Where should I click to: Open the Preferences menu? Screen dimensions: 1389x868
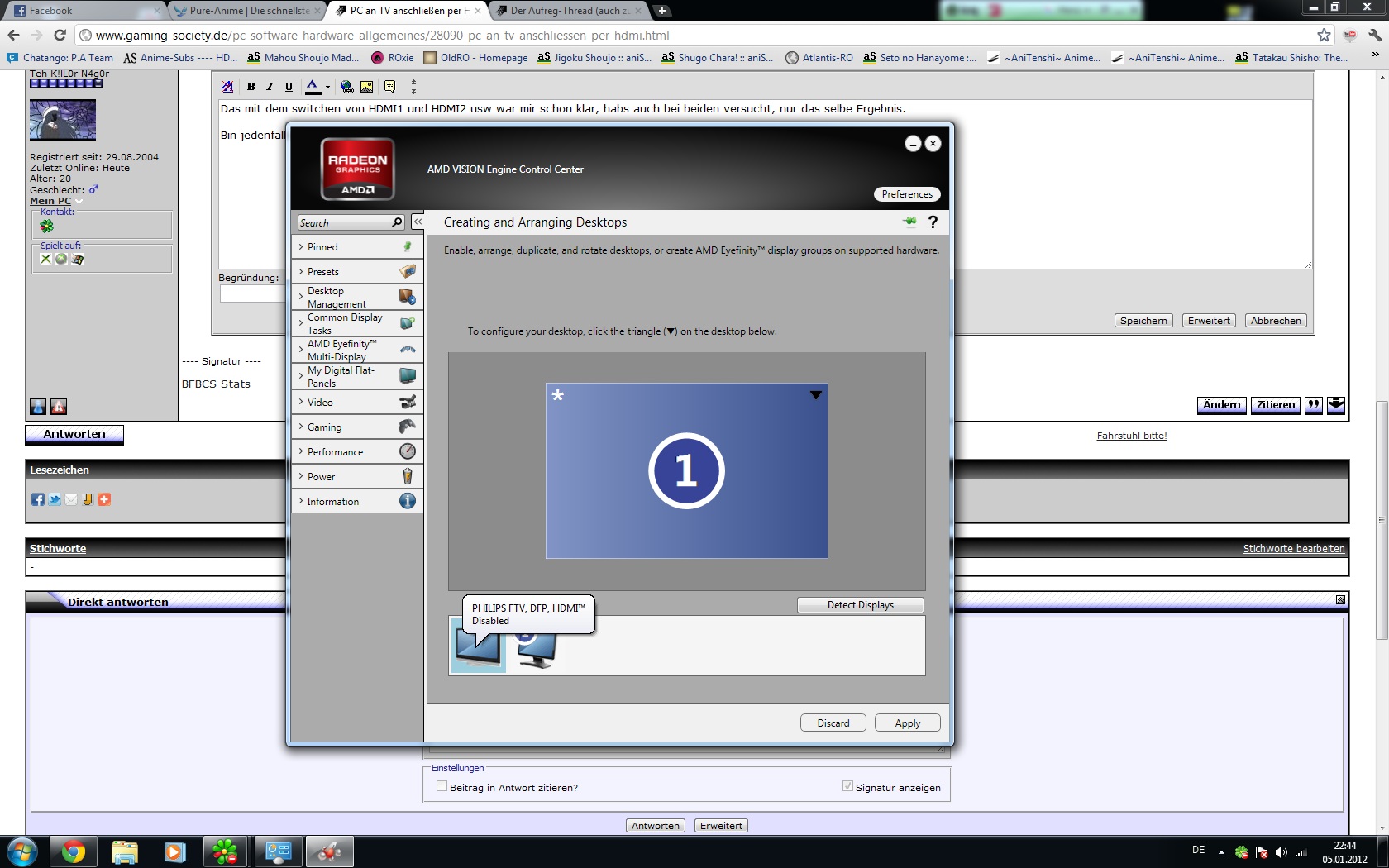tap(907, 194)
